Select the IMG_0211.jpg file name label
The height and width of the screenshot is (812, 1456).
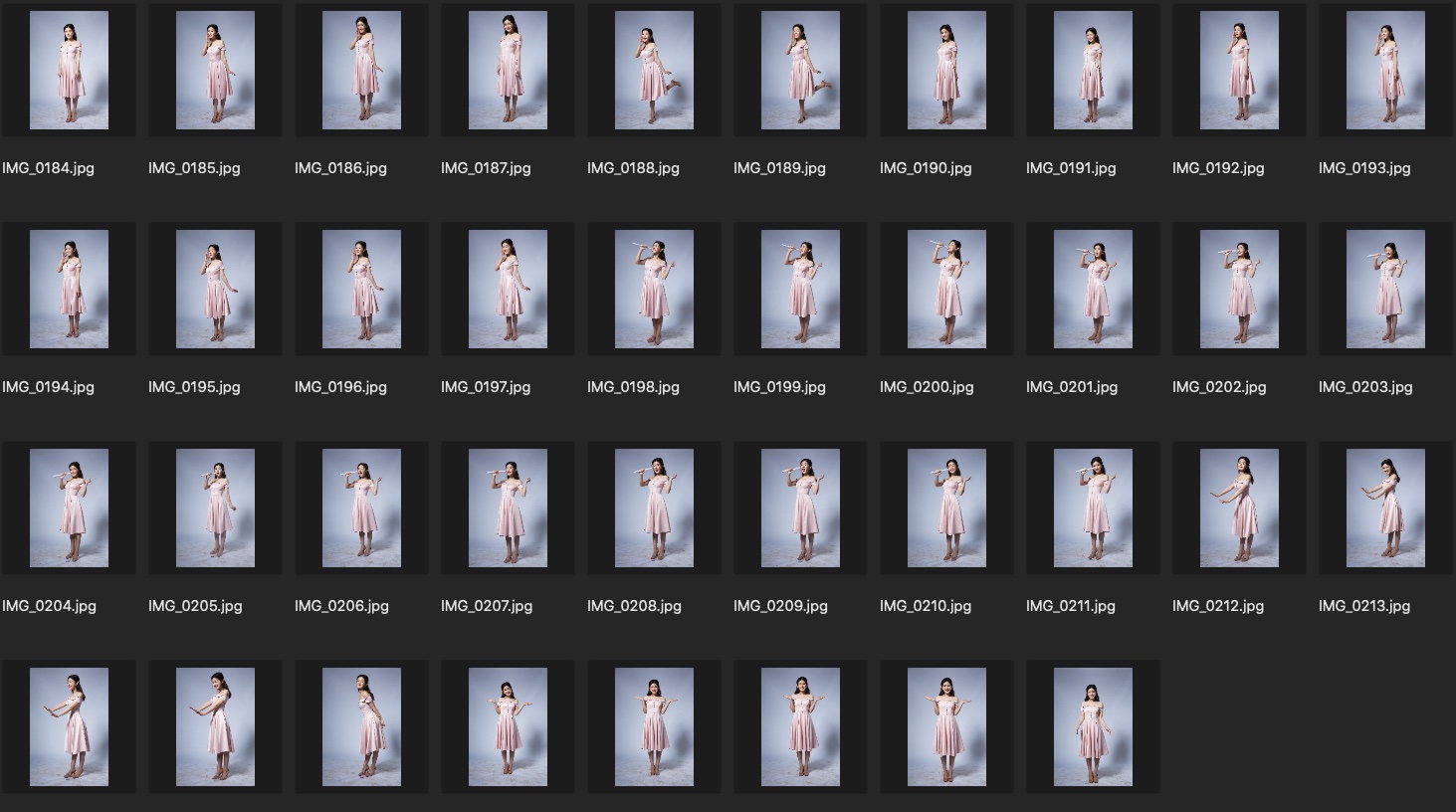coord(1071,606)
